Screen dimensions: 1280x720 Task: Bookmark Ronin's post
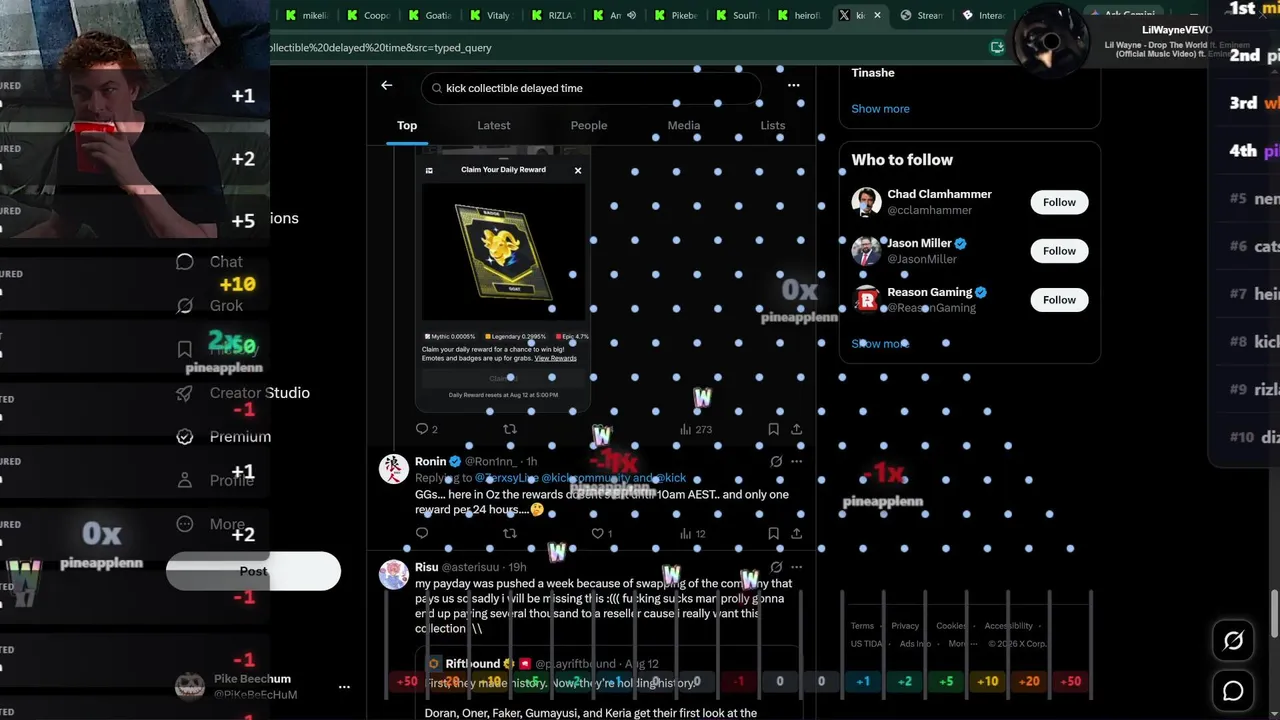[773, 534]
